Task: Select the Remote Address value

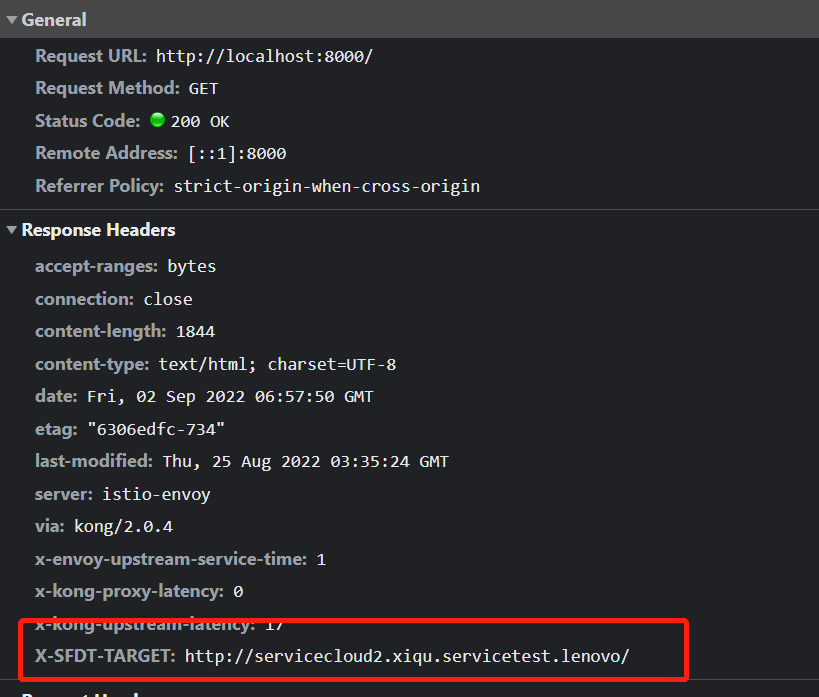Action: coord(237,153)
